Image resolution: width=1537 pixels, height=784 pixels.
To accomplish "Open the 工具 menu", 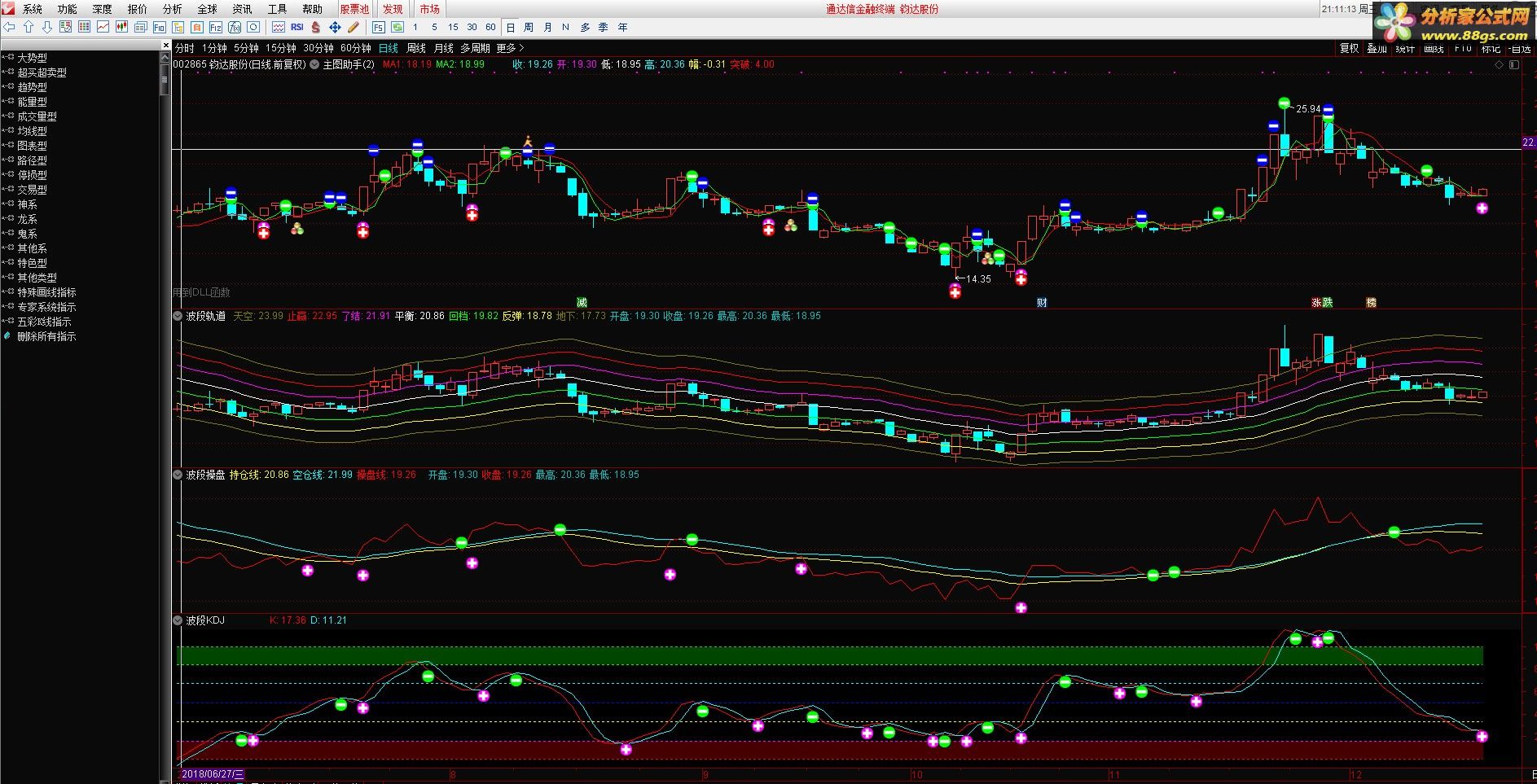I will point(278,9).
